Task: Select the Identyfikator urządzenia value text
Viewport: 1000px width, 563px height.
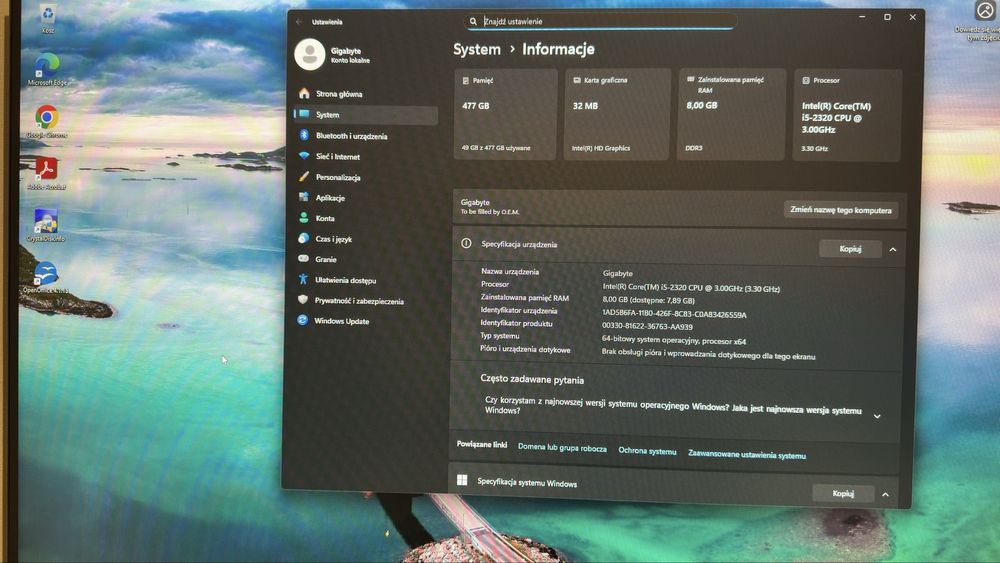Action: pos(674,314)
